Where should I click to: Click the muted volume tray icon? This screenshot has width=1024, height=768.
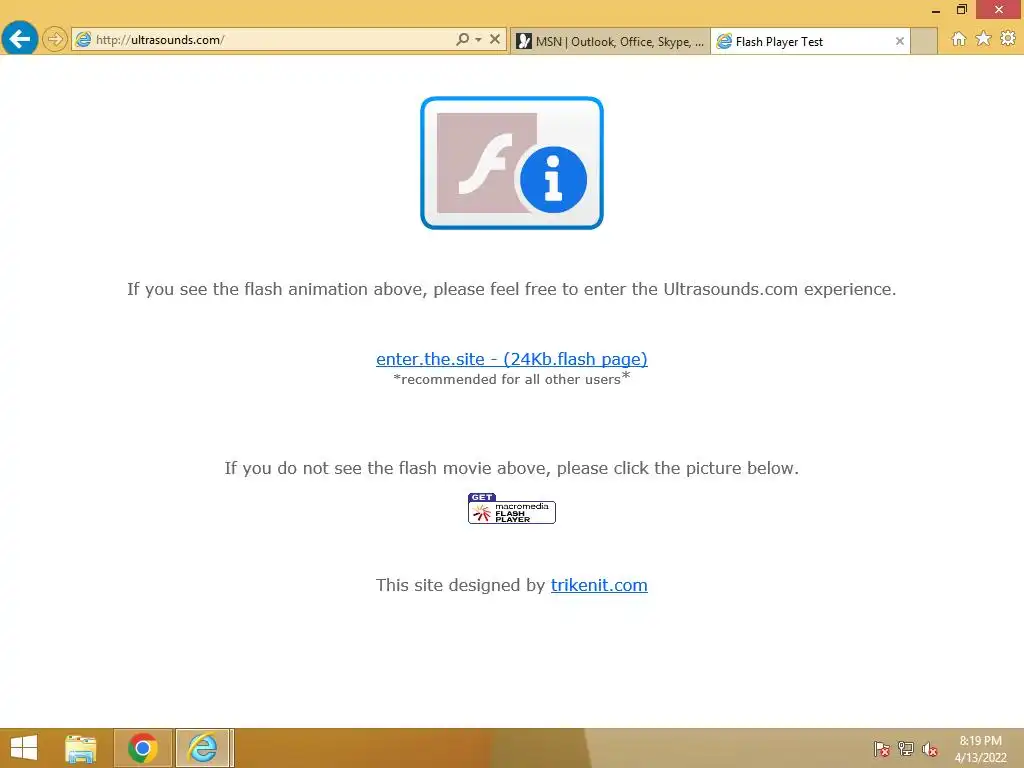[929, 749]
